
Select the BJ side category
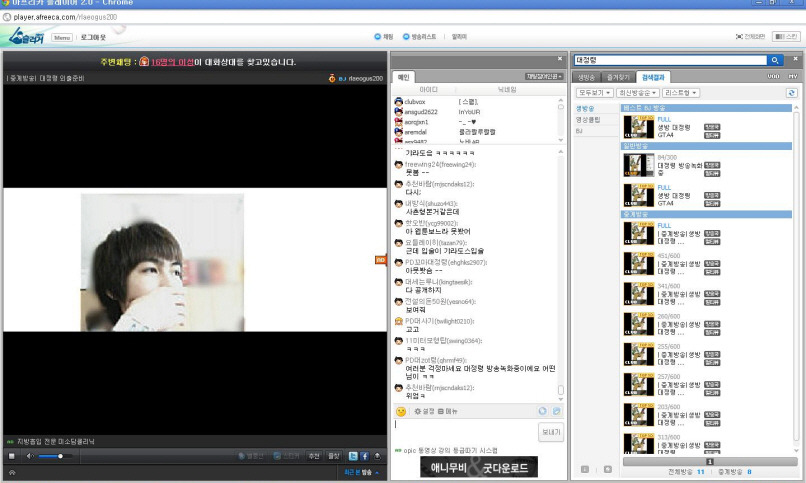[579, 131]
